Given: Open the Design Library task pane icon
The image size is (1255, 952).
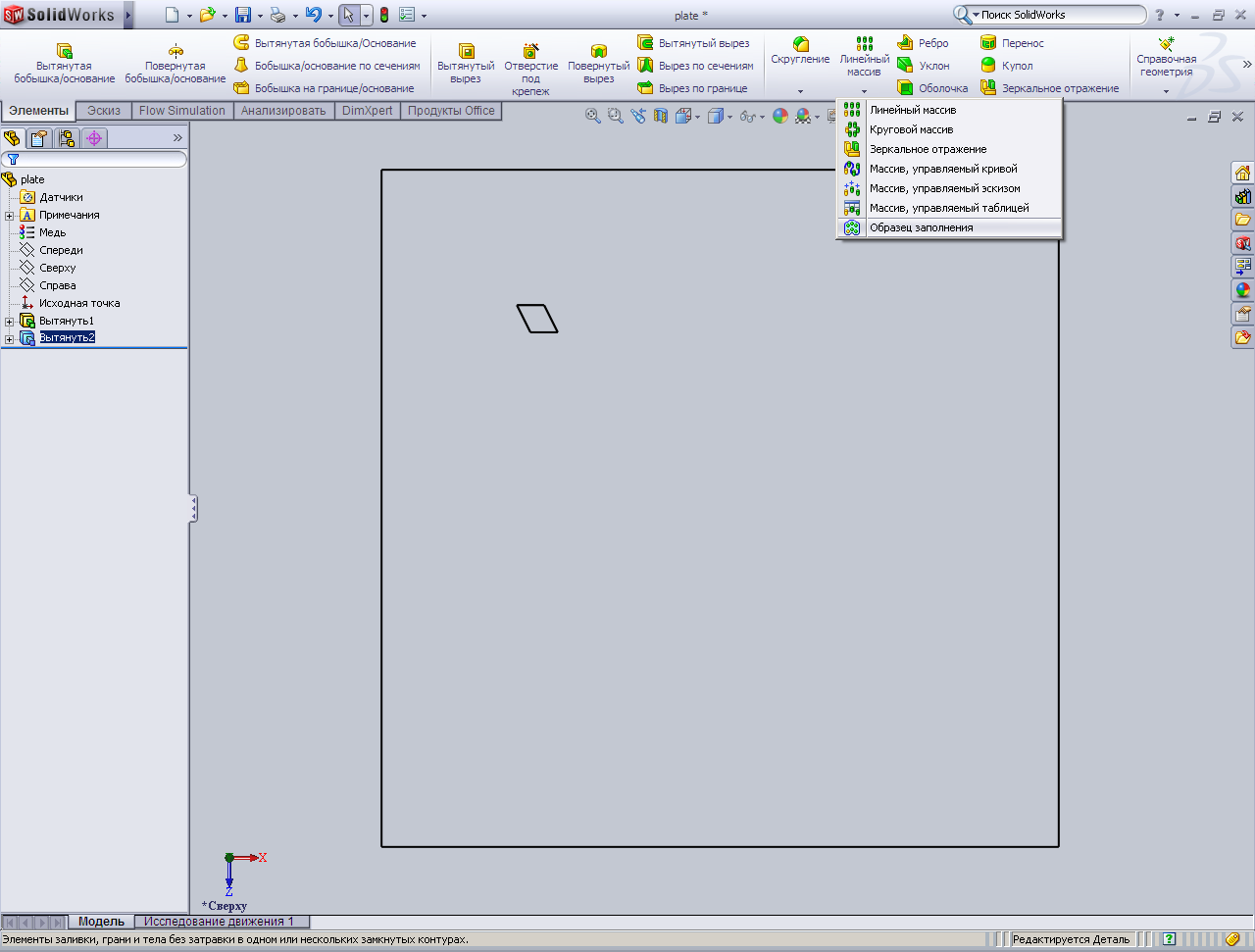Looking at the screenshot, I should coord(1242,196).
